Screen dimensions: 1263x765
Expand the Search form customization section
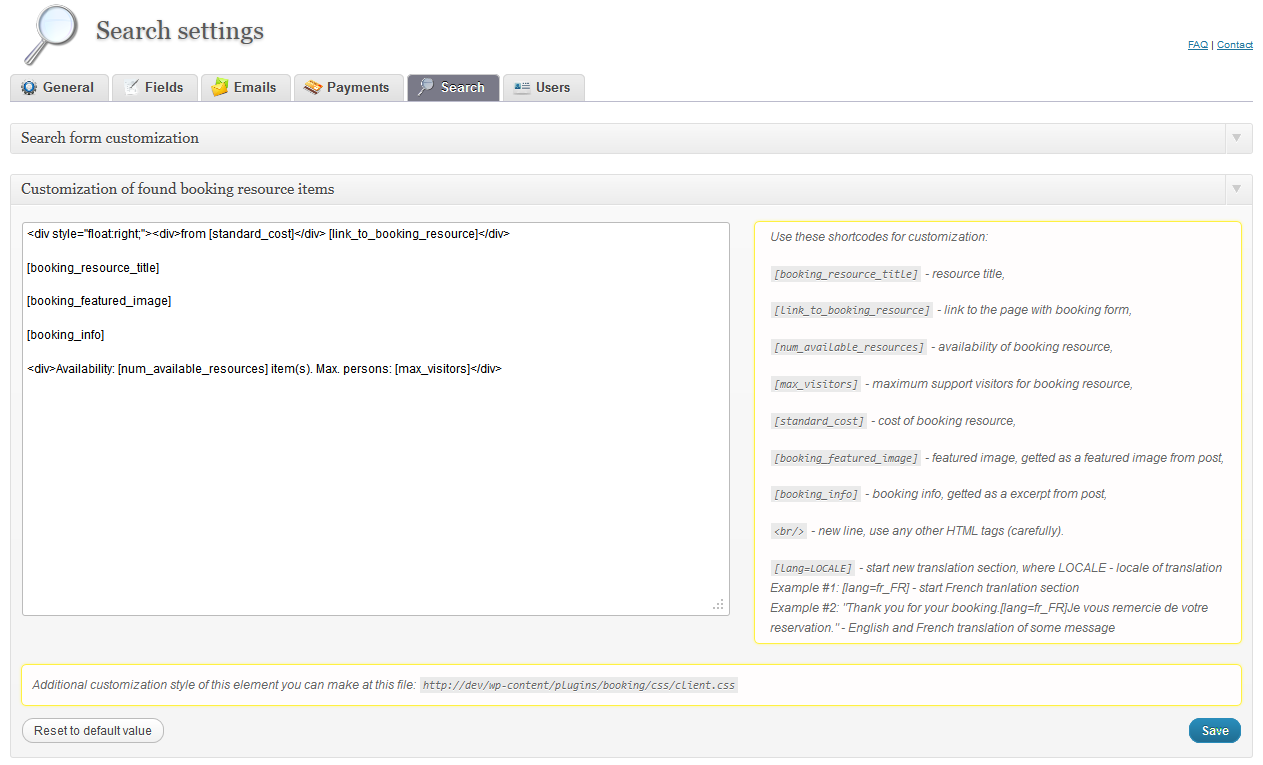click(1237, 138)
